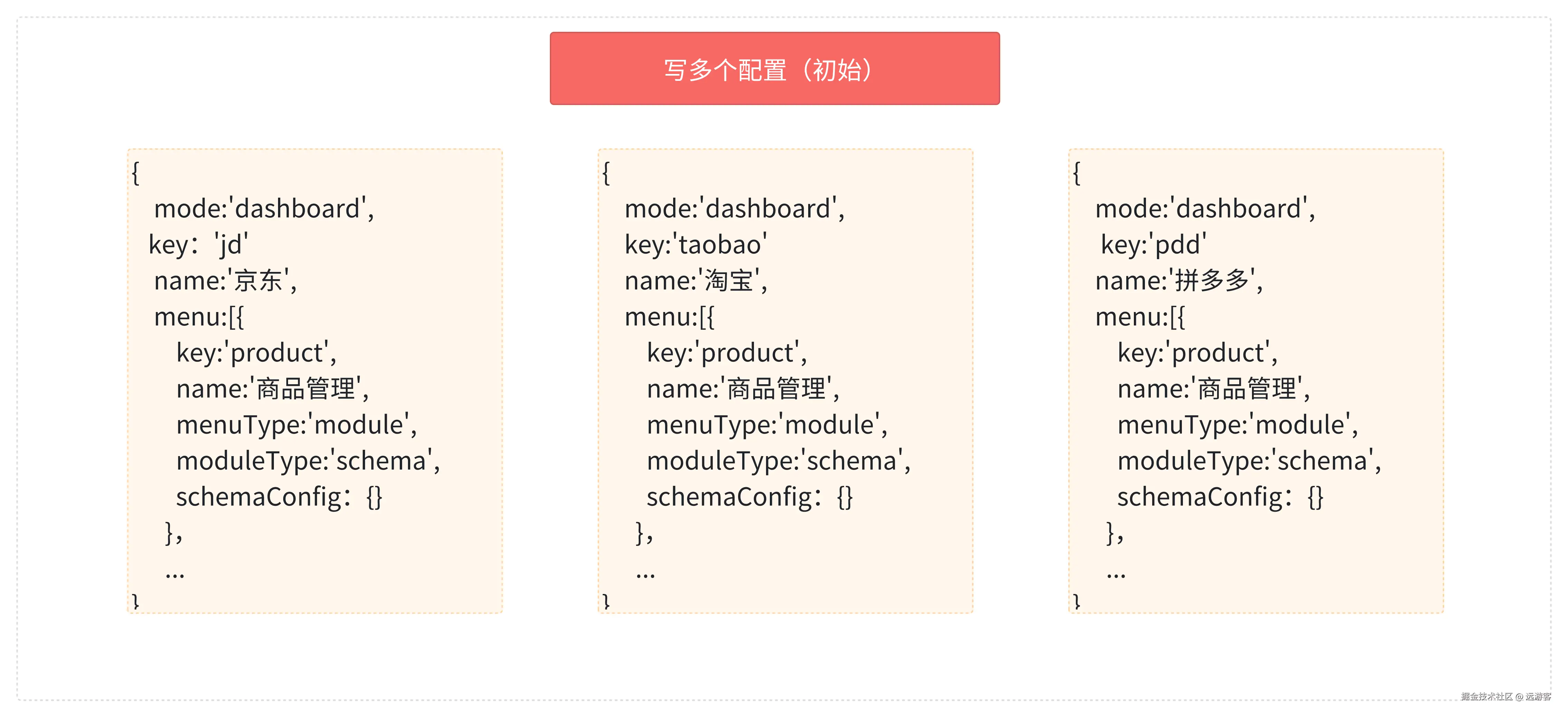
Task: Click mode:'dashboard' in the pdd config box
Action: 1205,209
